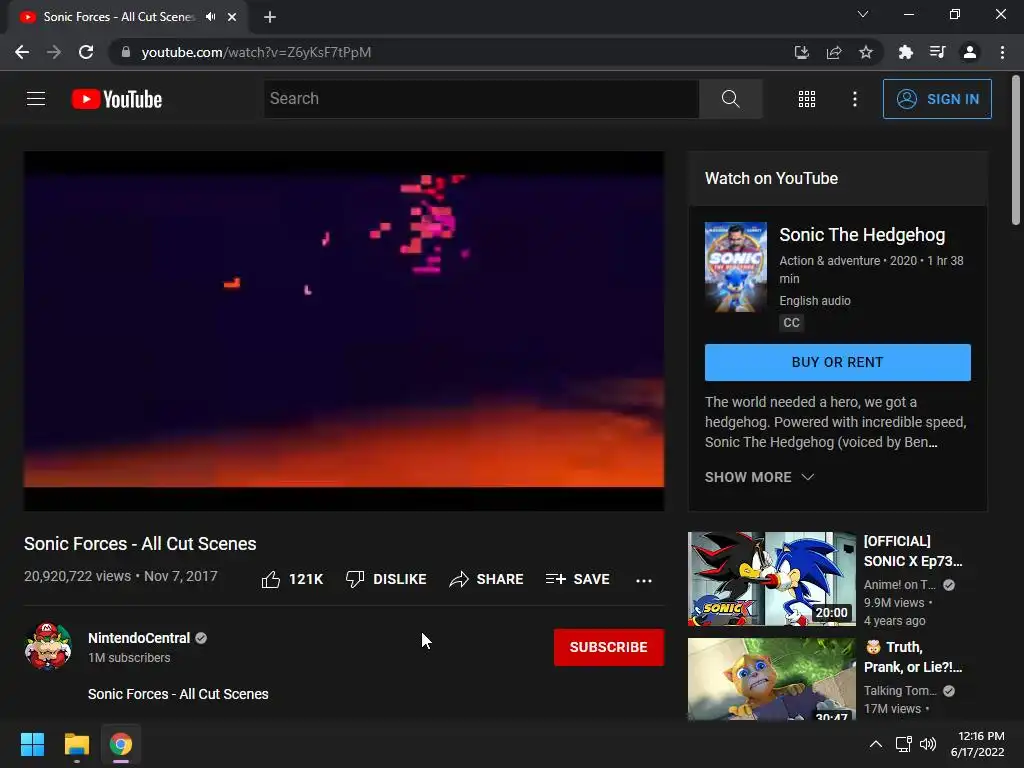Image resolution: width=1024 pixels, height=768 pixels.
Task: Click the search magnifier button
Action: tap(731, 99)
